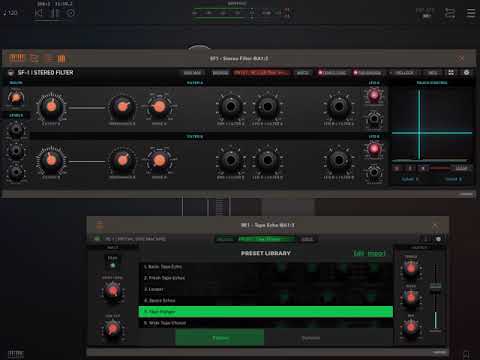This screenshot has width=480, height=360.
Task: Click the last text button in SF-1 toolbar
Action: point(432,73)
